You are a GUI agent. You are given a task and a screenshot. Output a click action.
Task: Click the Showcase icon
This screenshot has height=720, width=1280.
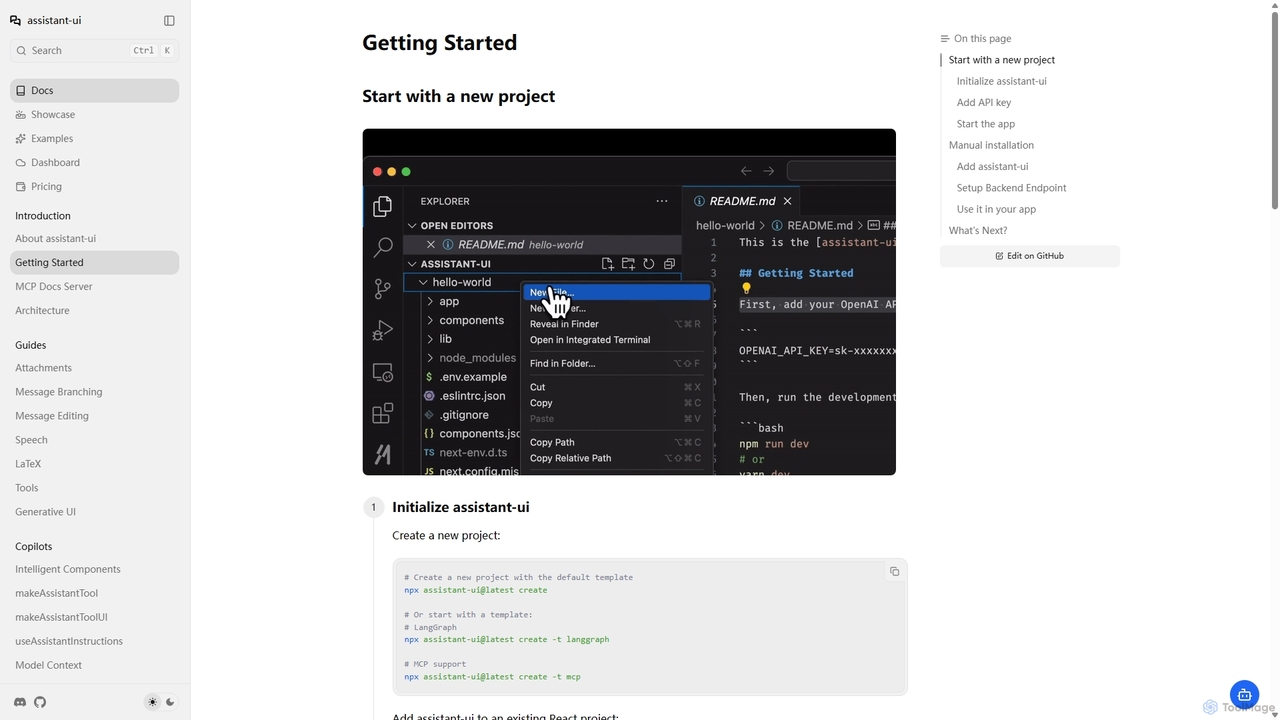coord(21,114)
